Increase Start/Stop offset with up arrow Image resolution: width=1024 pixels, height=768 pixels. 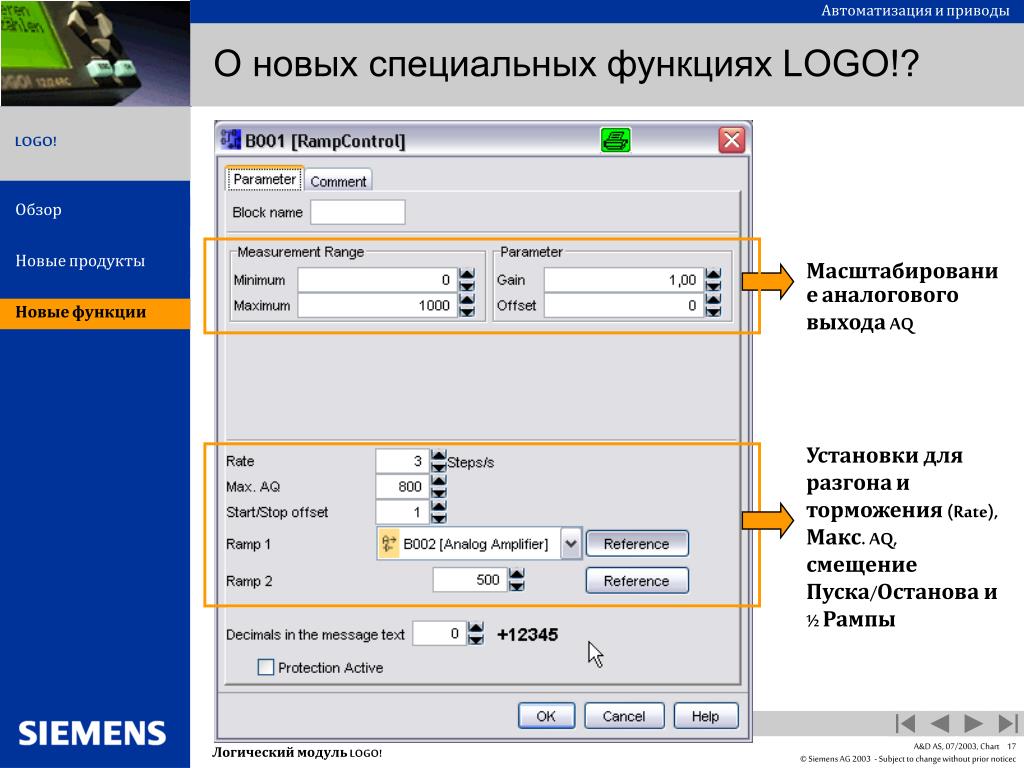(439, 506)
